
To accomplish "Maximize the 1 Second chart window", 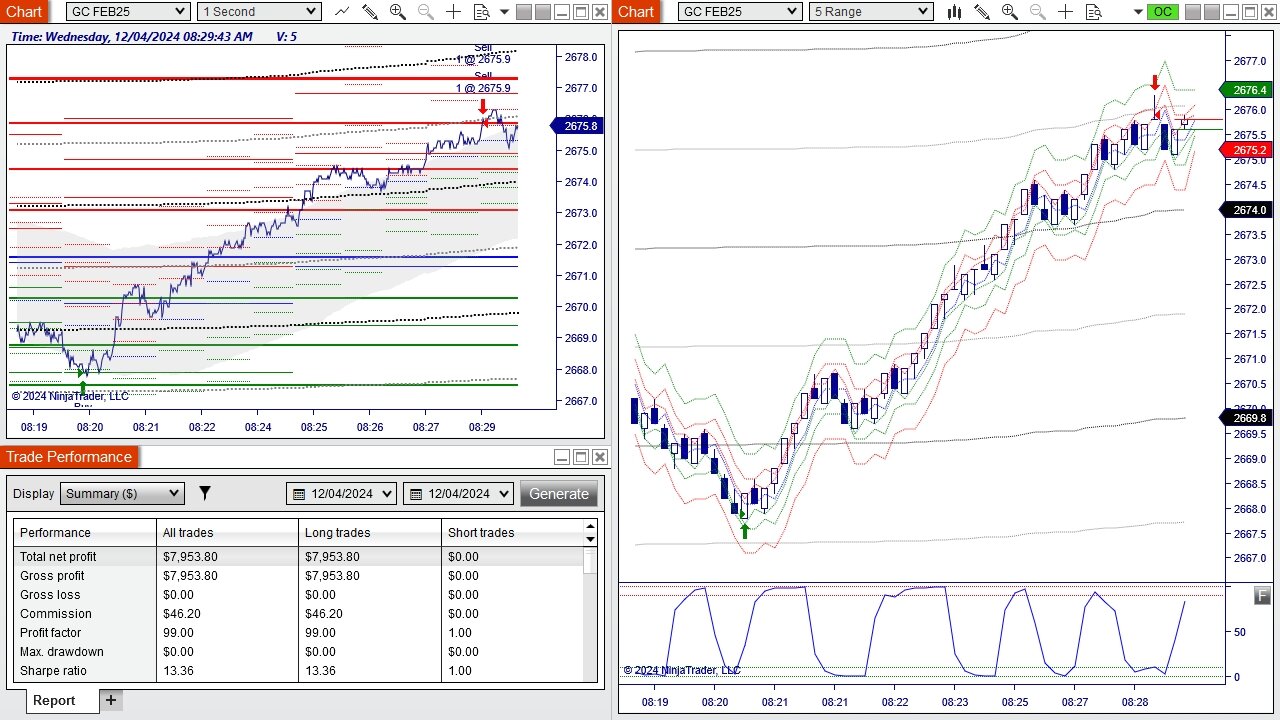I will [581, 12].
